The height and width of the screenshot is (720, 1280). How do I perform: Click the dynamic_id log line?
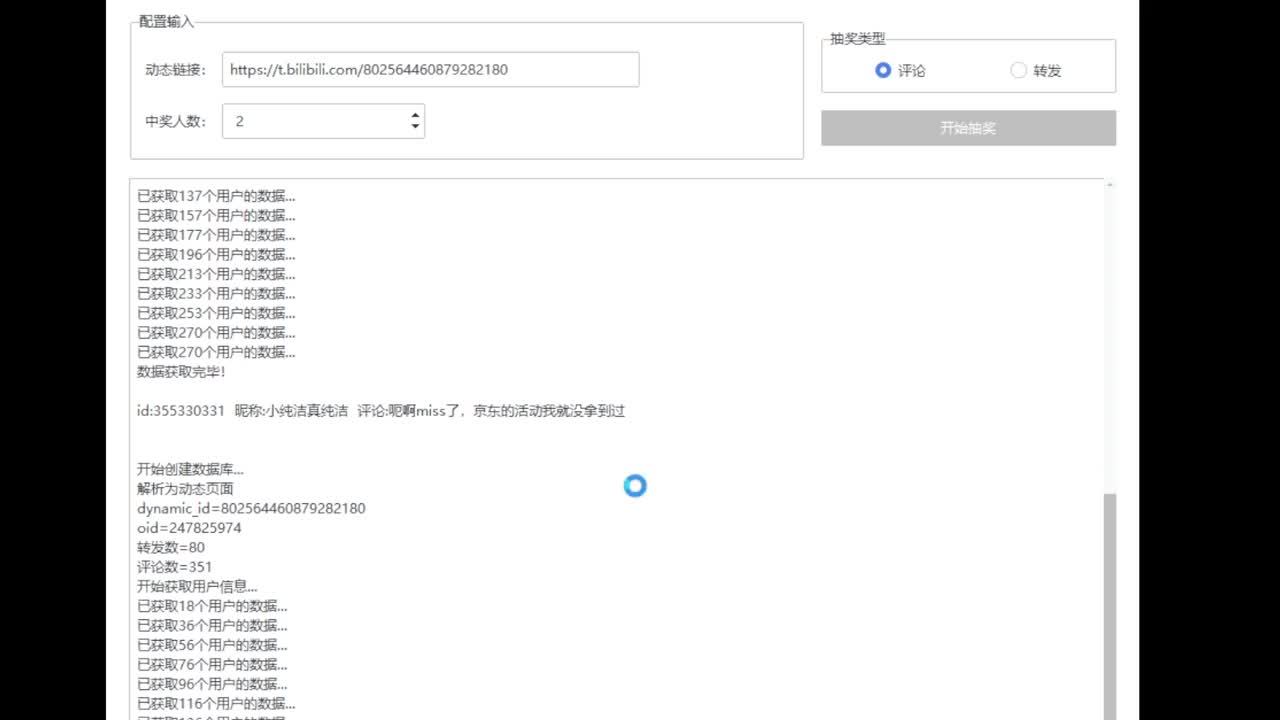pyautogui.click(x=251, y=508)
